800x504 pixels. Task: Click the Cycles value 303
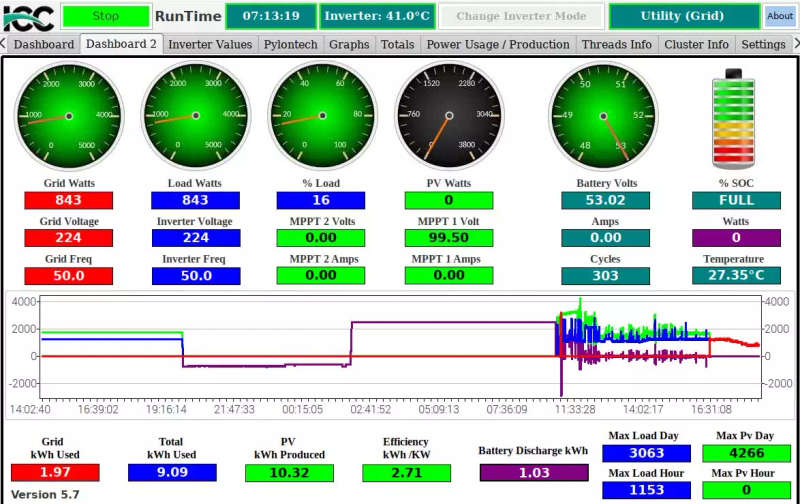pos(606,276)
